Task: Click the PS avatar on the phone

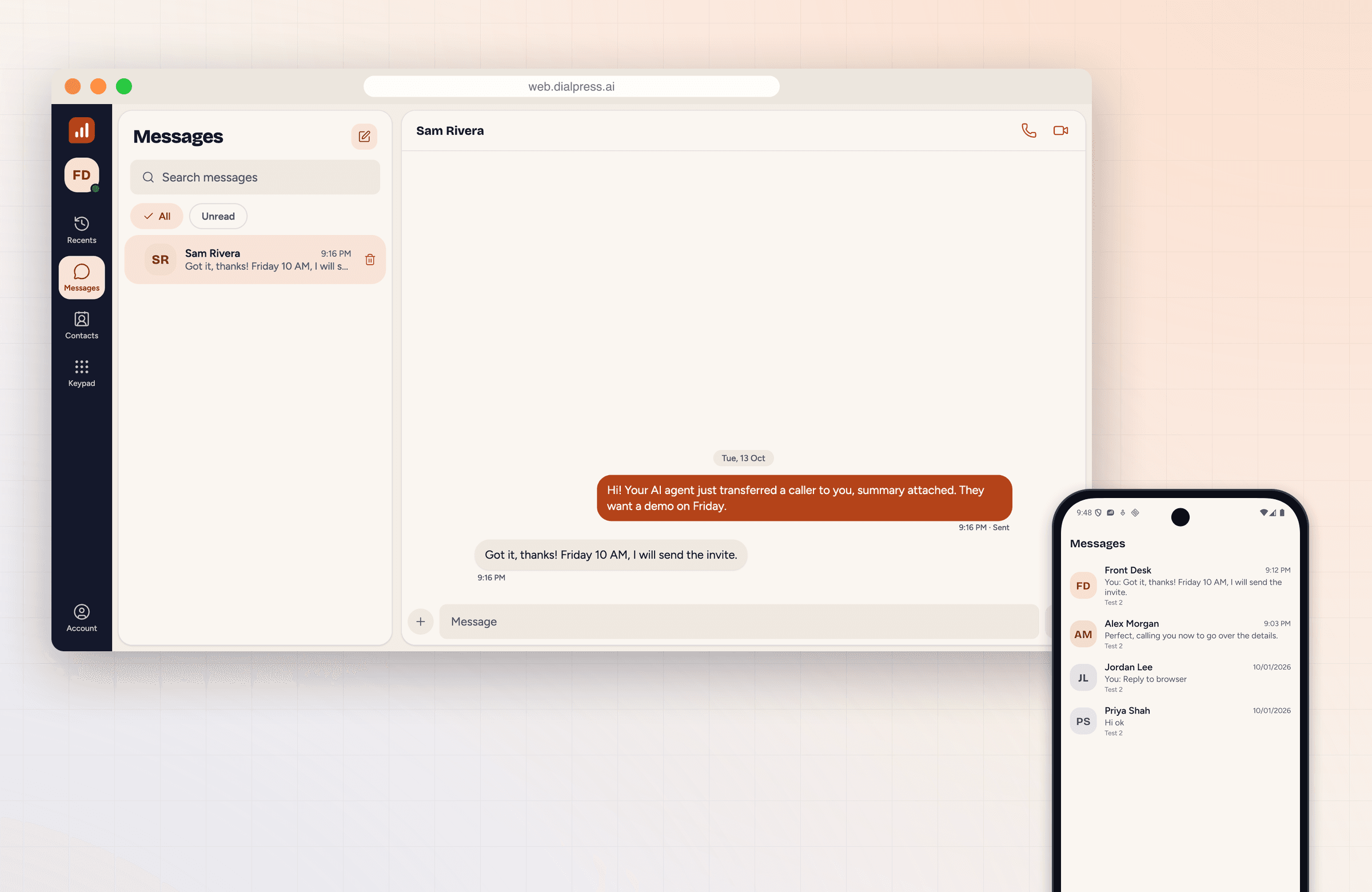Action: [x=1083, y=722]
